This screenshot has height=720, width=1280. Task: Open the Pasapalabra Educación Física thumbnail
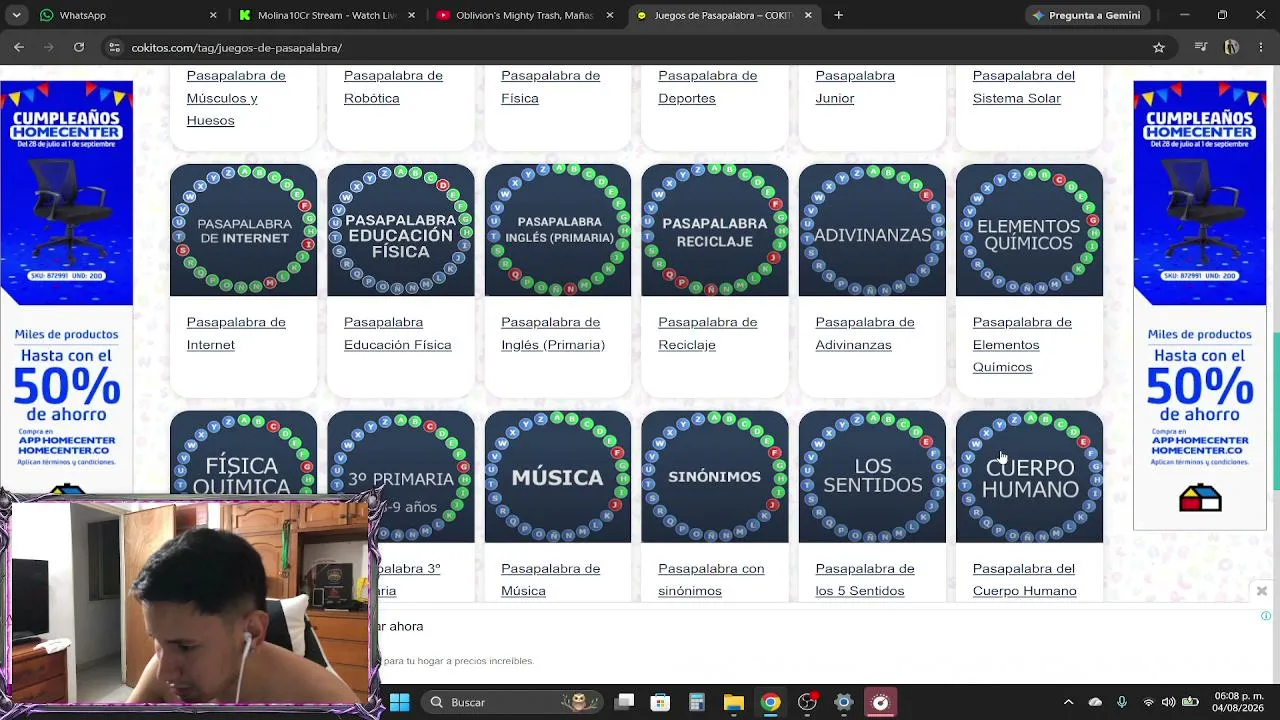(x=400, y=230)
